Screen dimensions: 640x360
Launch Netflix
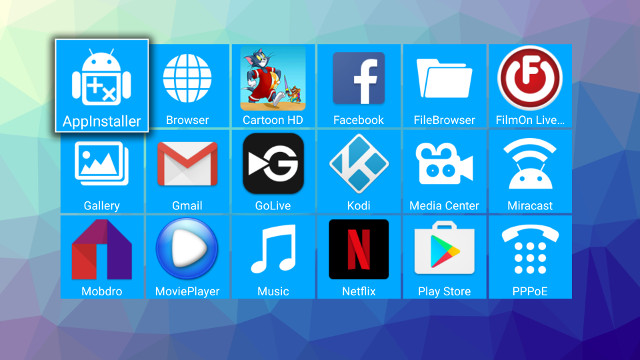[x=359, y=257]
